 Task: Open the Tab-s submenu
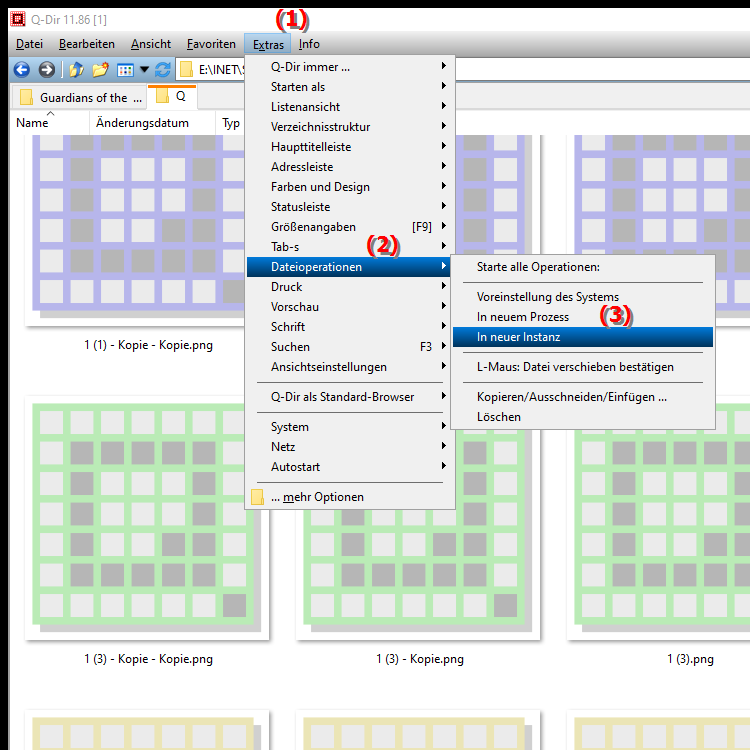350,247
